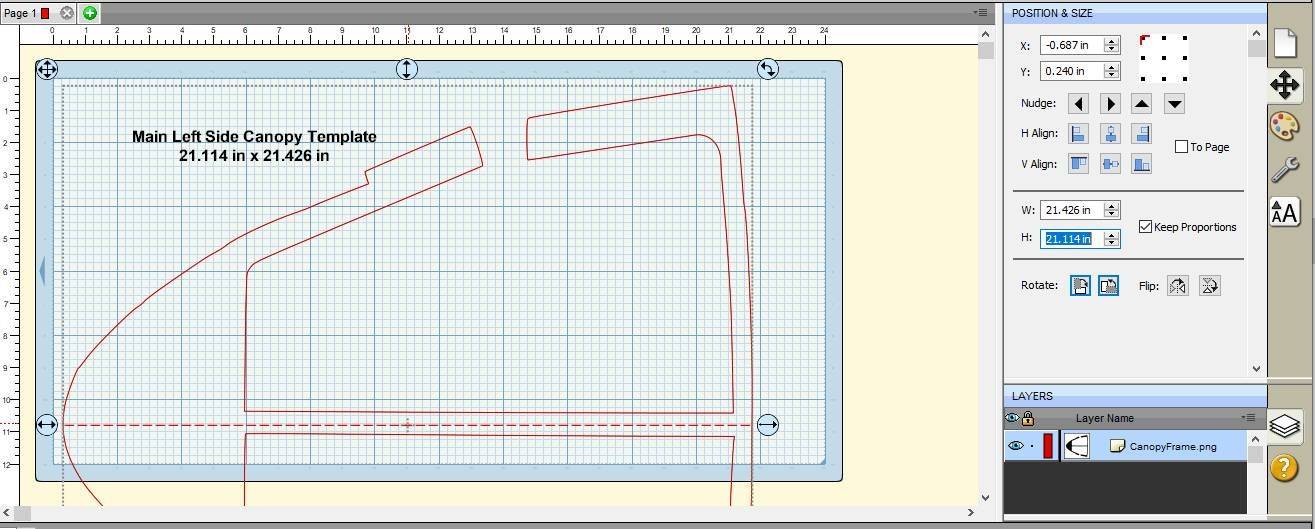This screenshot has width=1315, height=529.
Task: Click the W width input field
Action: tap(1069, 210)
